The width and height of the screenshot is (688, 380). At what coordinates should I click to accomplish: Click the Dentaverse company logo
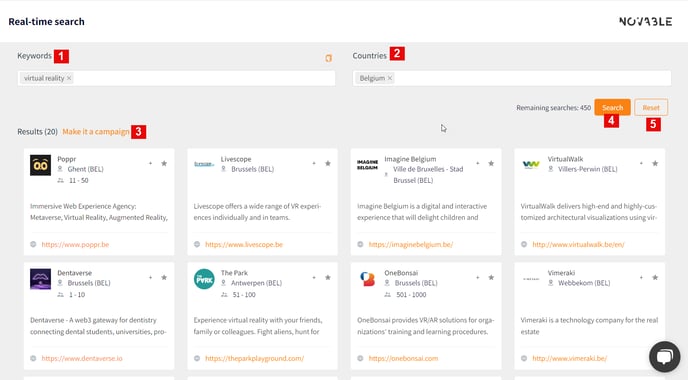pyautogui.click(x=40, y=279)
